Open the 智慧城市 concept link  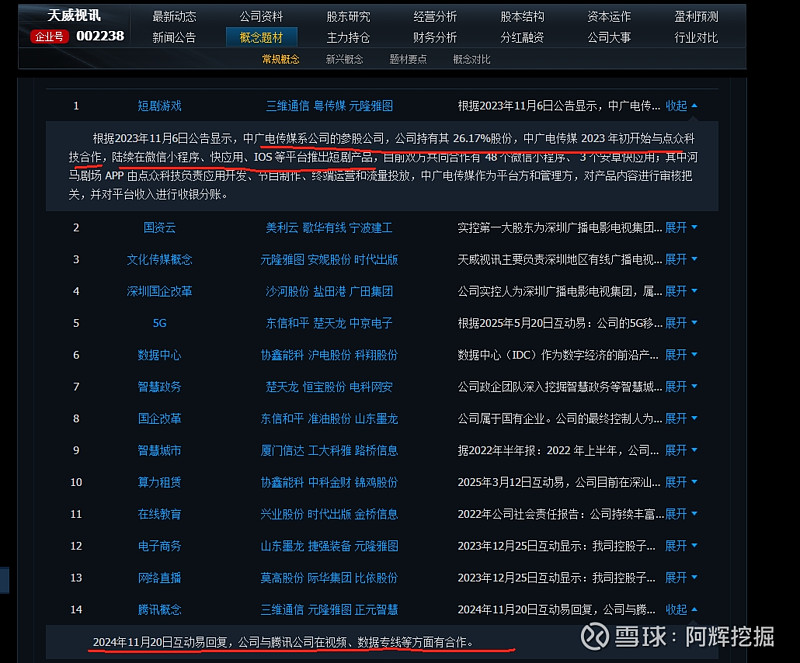coord(160,450)
